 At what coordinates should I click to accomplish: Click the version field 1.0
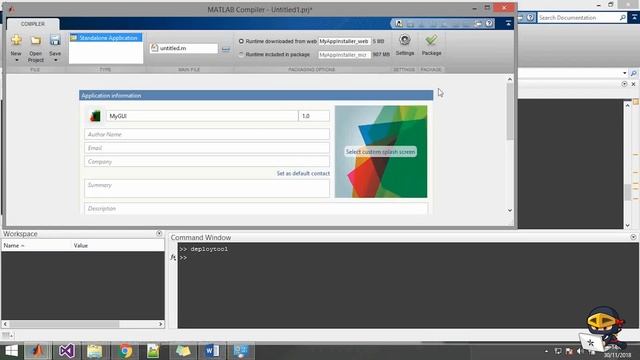[x=314, y=116]
